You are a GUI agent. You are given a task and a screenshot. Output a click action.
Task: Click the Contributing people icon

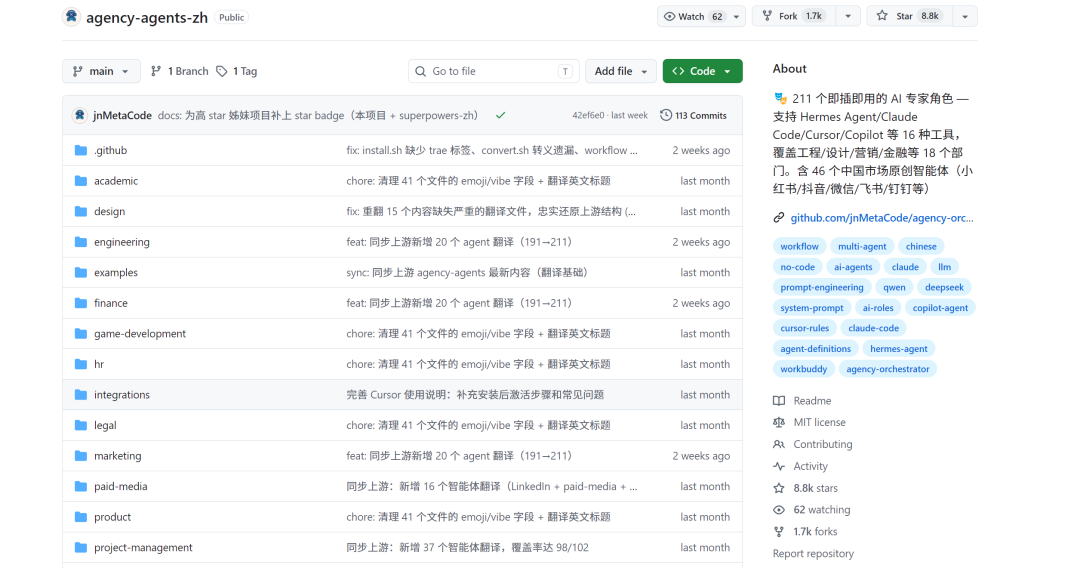pos(779,444)
